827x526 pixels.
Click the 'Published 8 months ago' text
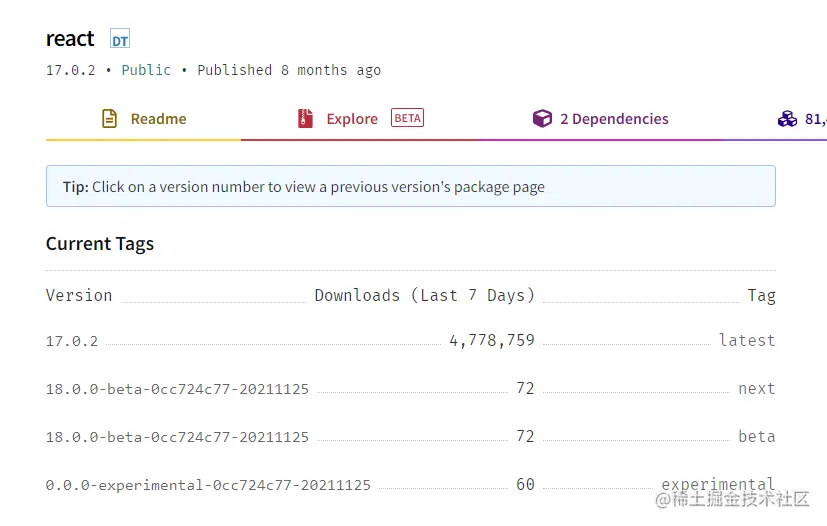pos(289,70)
